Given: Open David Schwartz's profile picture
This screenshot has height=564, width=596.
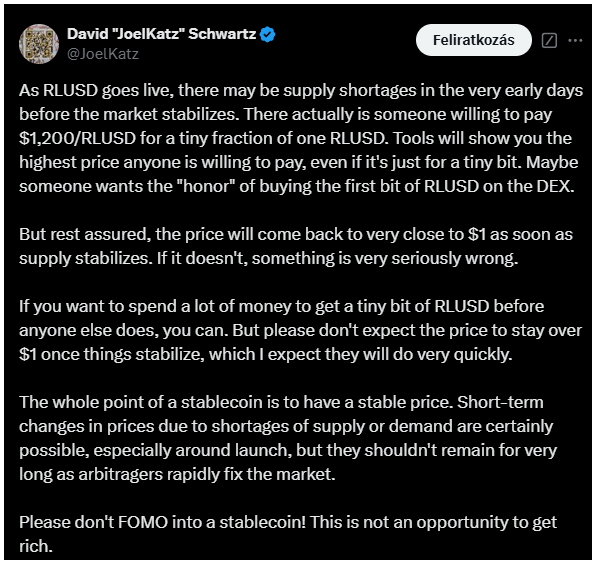Looking at the screenshot, I should tap(39, 44).
